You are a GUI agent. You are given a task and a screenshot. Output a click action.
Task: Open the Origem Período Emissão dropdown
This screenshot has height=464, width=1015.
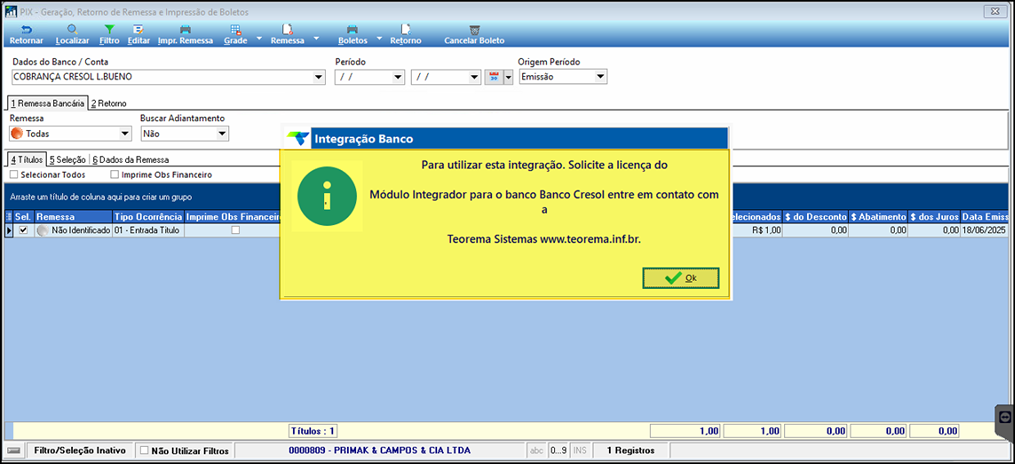(x=601, y=77)
